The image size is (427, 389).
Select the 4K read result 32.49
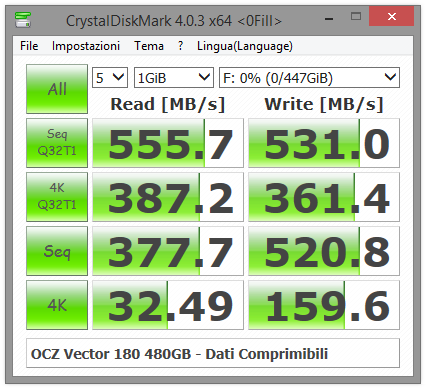168,305
